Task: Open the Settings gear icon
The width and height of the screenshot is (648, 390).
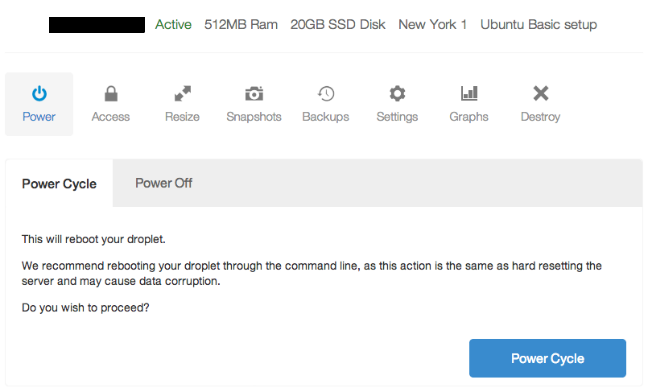Action: tap(397, 94)
